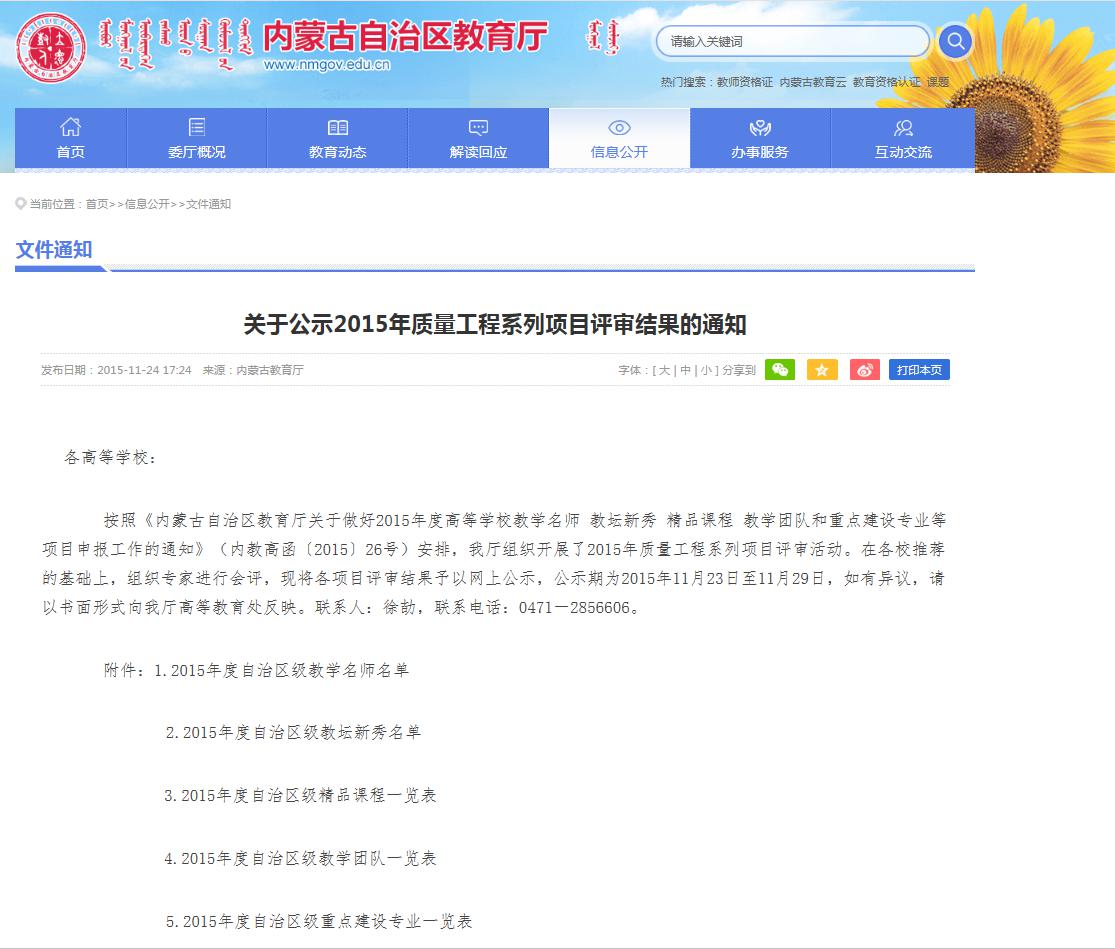Viewport: 1115px width, 949px height.
Task: Click the magnifier search button
Action: coord(955,41)
